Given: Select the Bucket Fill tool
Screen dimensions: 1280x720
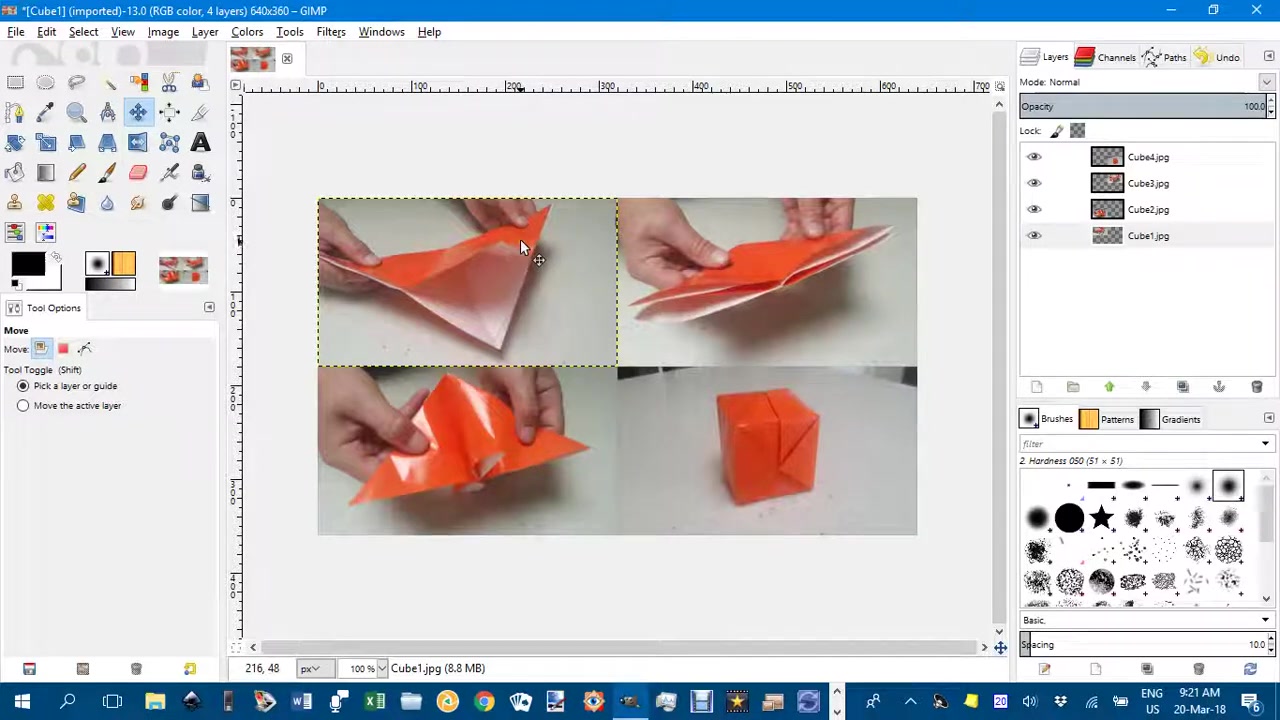Looking at the screenshot, I should click(x=15, y=172).
